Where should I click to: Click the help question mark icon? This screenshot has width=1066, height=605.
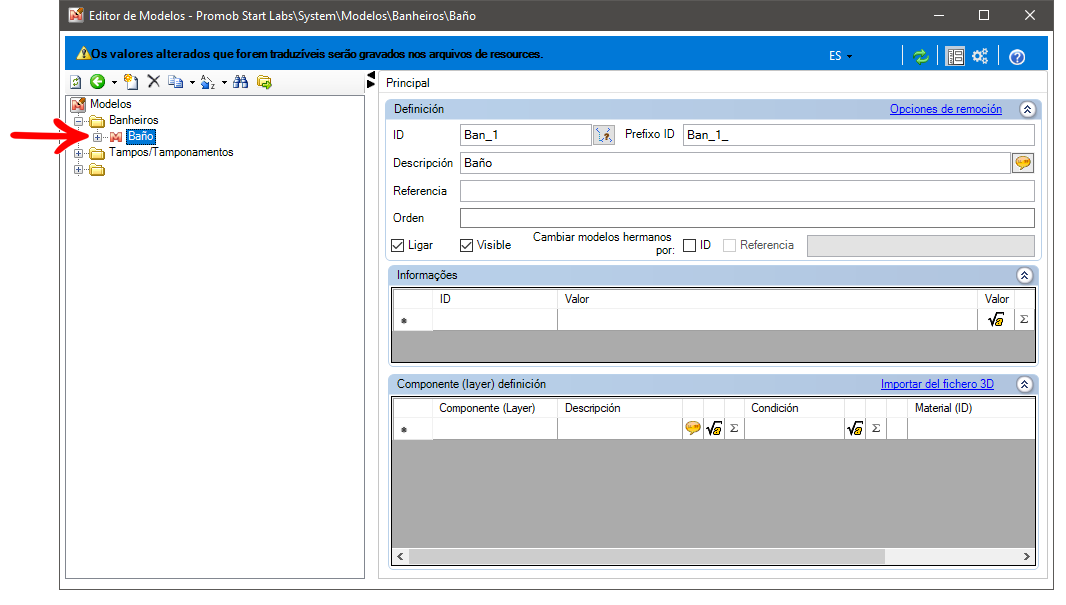1017,57
